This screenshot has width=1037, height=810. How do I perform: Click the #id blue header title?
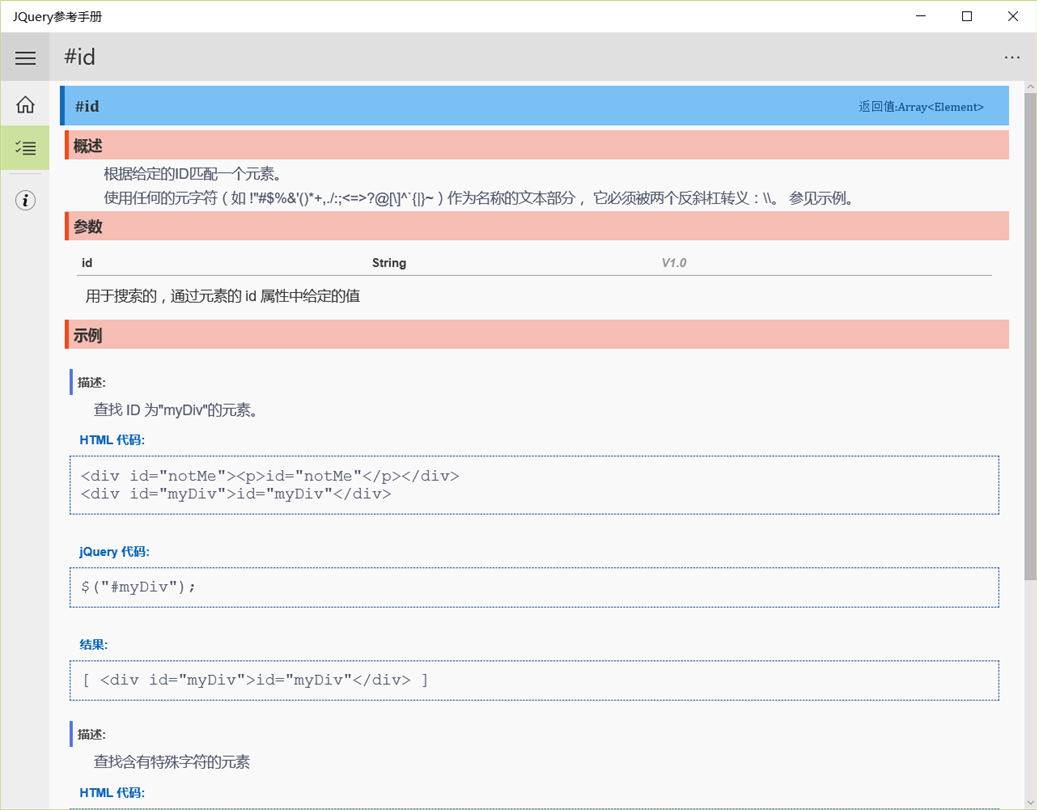(x=87, y=106)
